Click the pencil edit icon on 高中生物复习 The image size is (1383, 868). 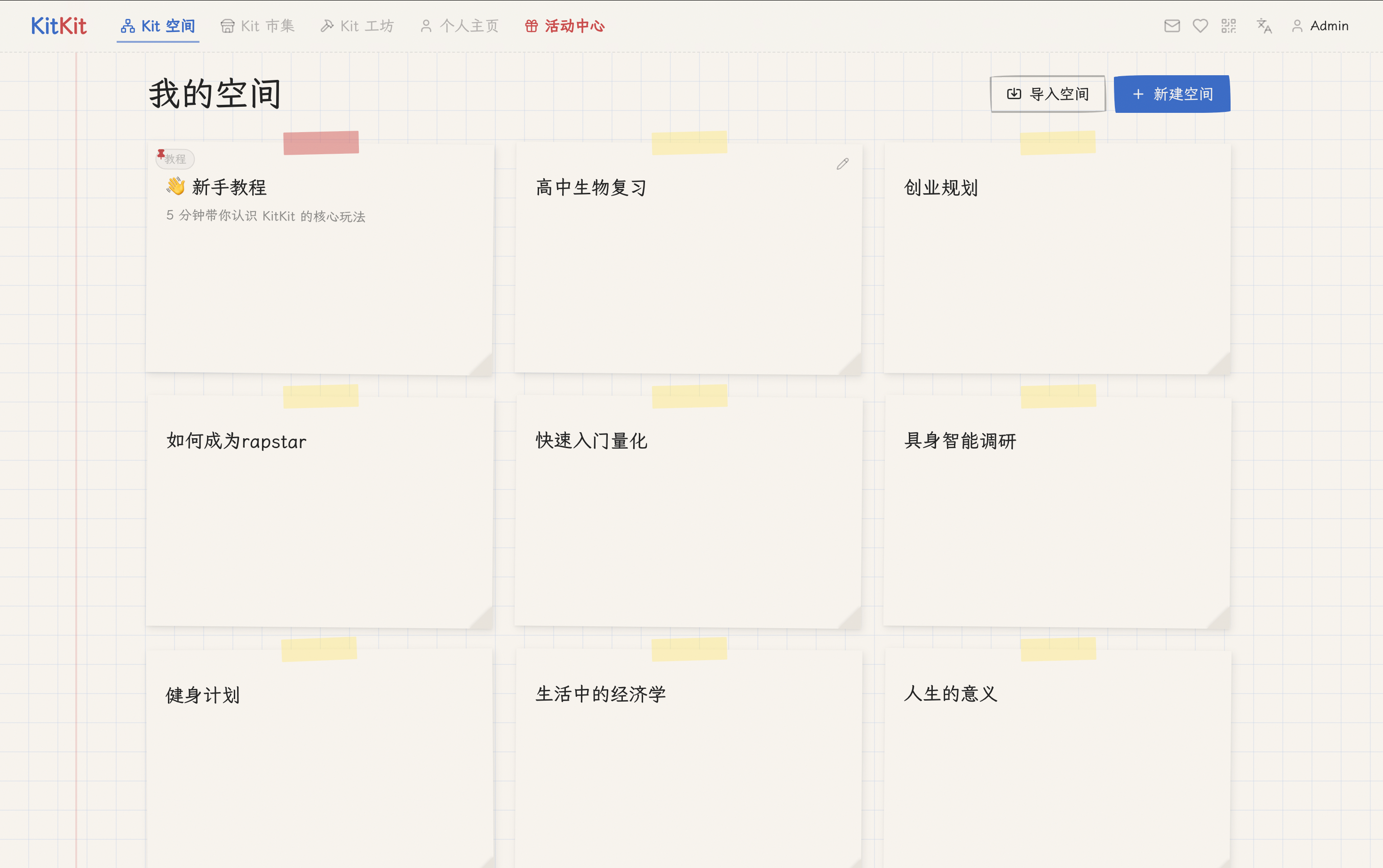[x=843, y=164]
